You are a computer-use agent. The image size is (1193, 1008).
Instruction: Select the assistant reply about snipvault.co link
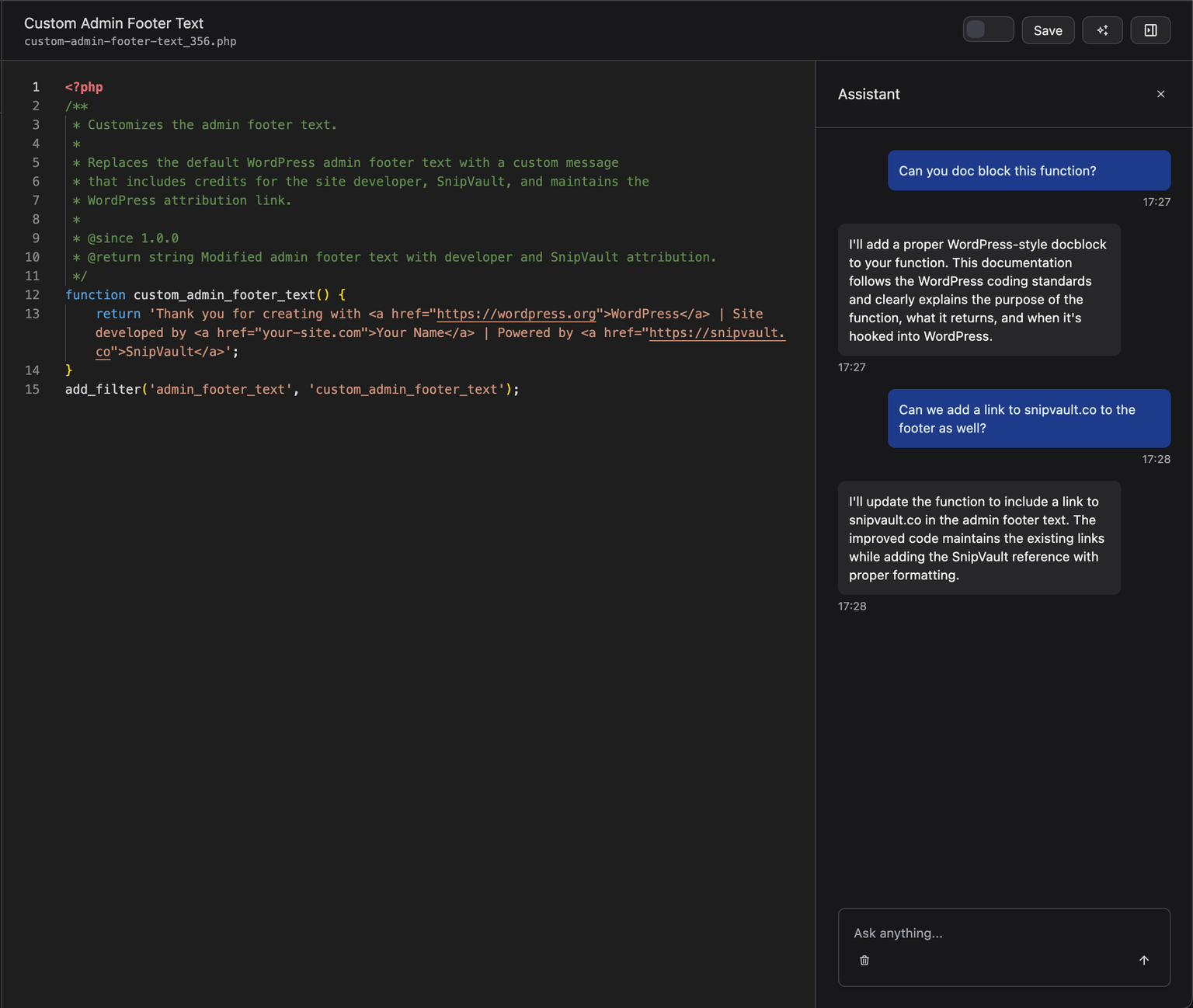pyautogui.click(x=979, y=538)
